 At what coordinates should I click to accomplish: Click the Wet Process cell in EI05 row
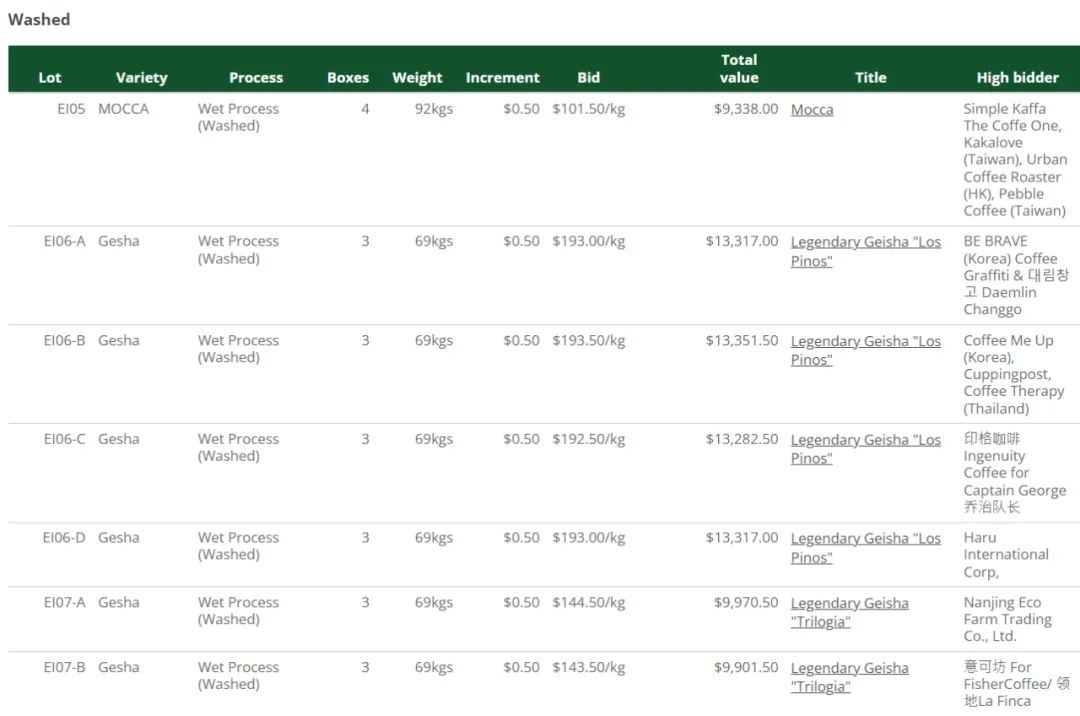pos(238,117)
